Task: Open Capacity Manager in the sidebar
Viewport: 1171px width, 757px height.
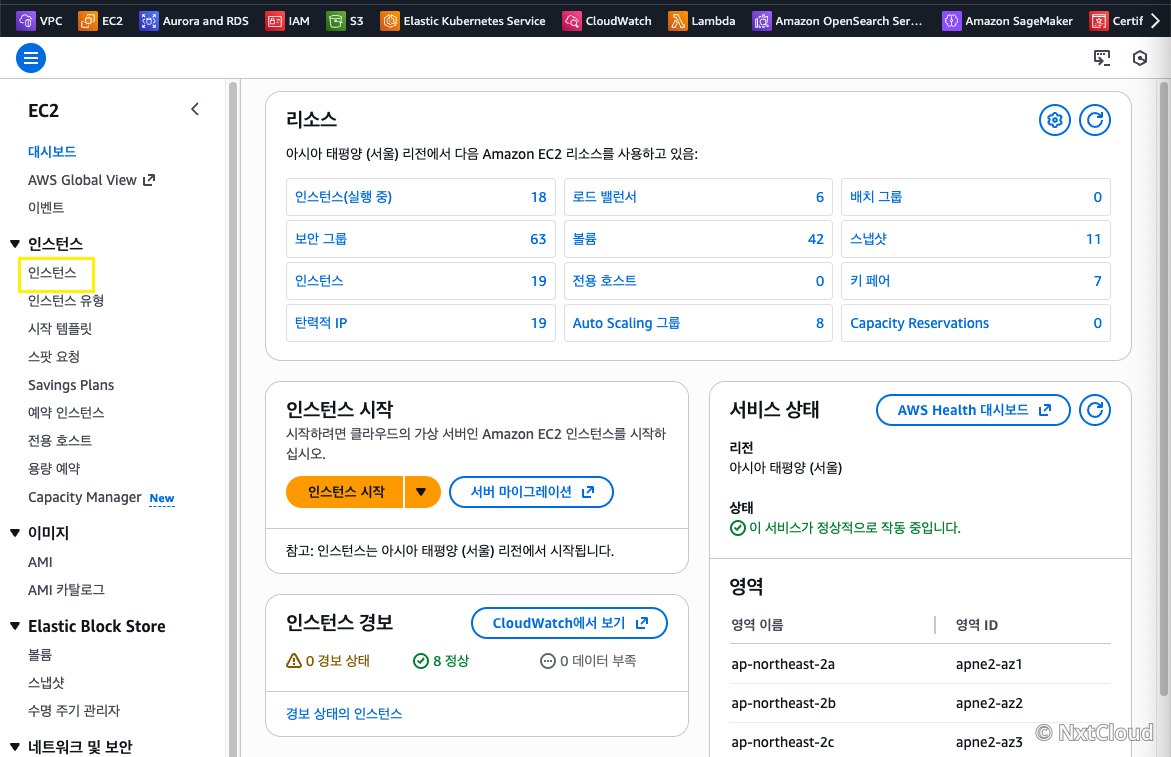Action: pos(84,497)
